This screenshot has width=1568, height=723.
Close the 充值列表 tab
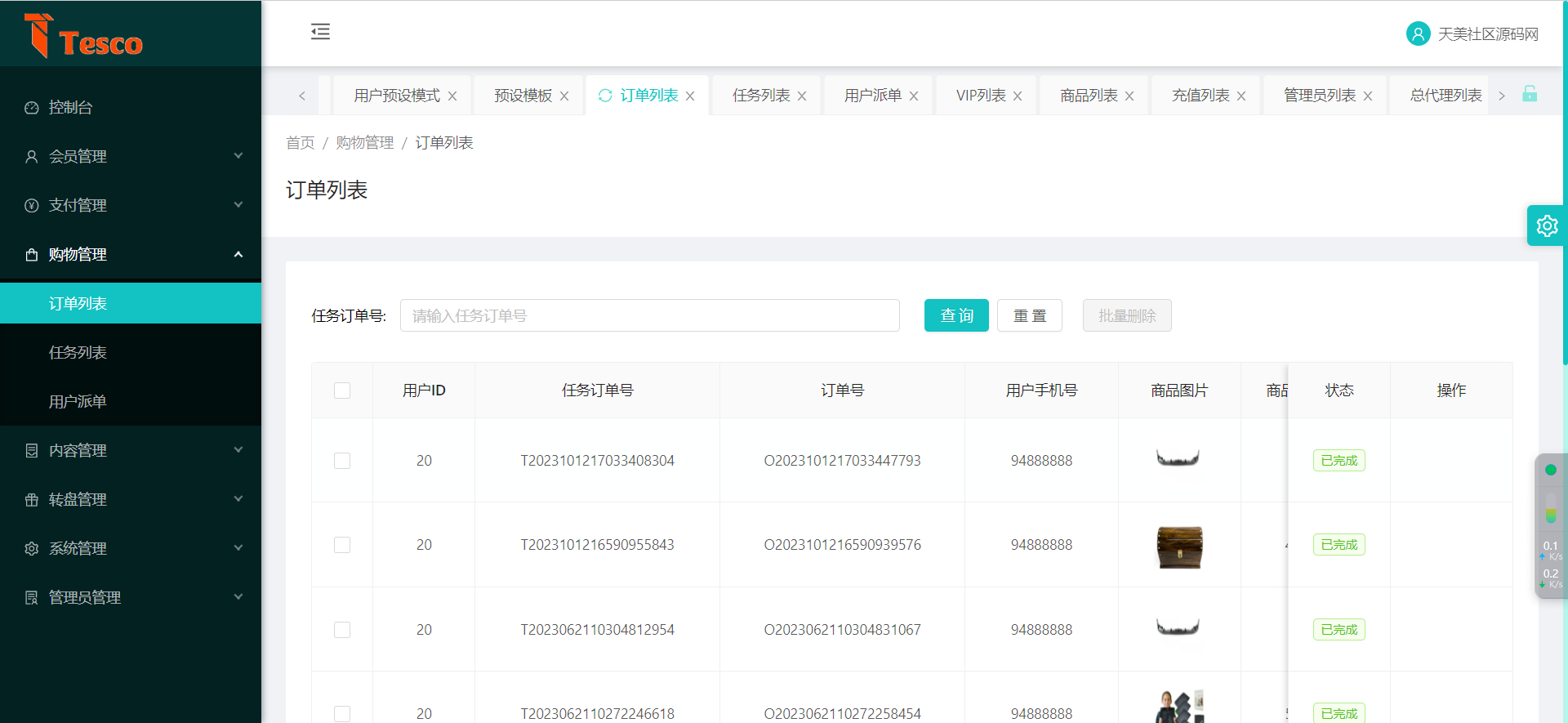1241,96
